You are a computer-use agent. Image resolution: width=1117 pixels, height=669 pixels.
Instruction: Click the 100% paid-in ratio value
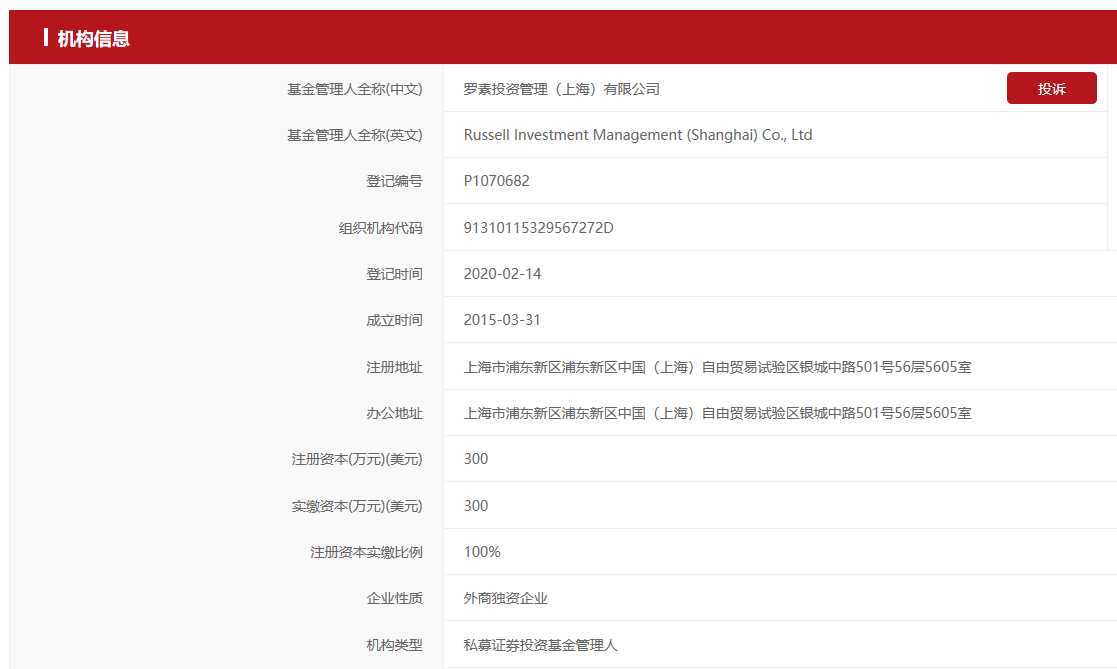click(482, 552)
